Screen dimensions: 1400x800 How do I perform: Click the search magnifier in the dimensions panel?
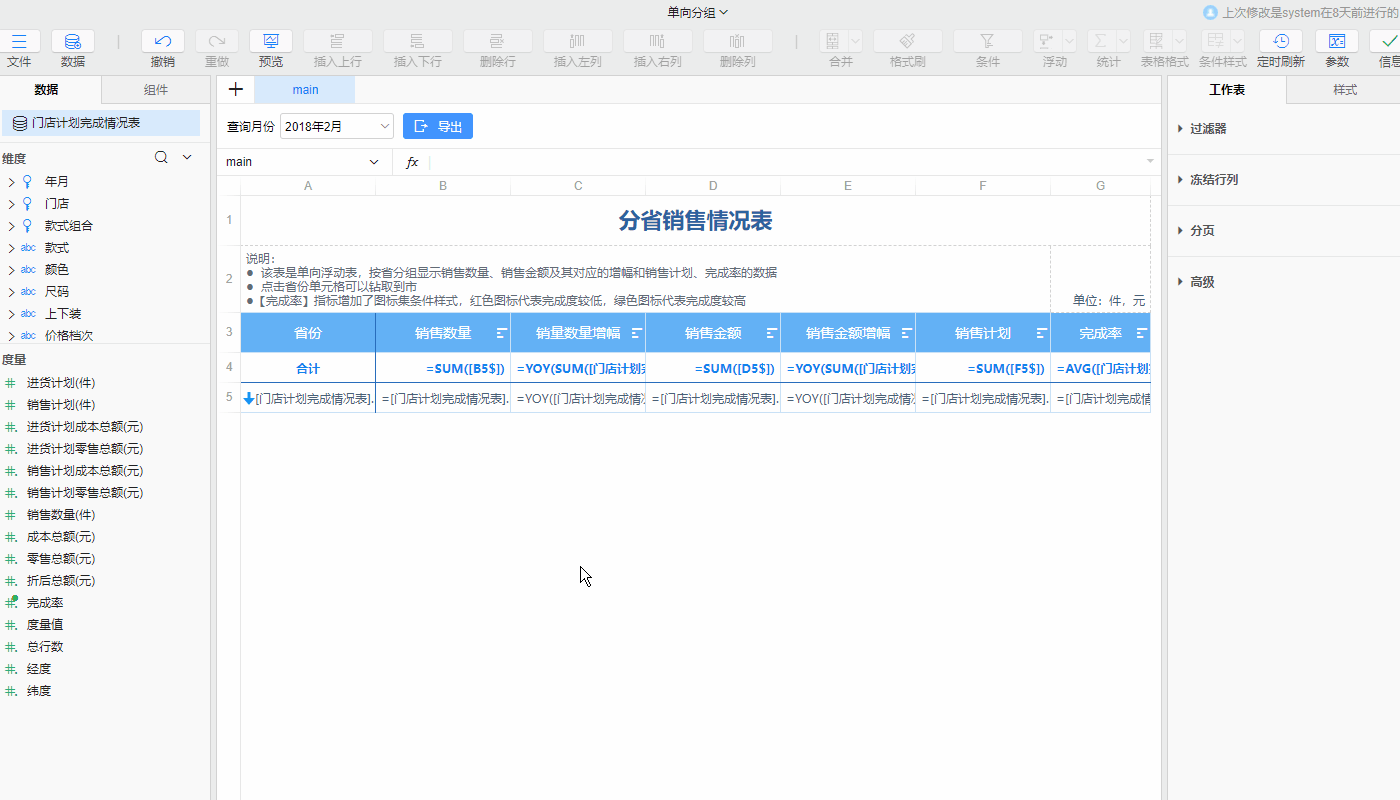(x=160, y=157)
